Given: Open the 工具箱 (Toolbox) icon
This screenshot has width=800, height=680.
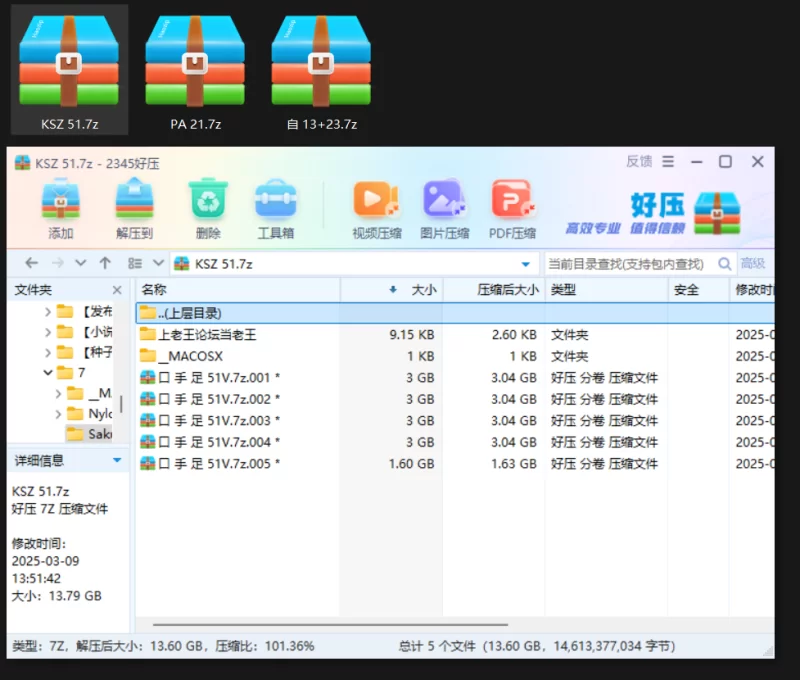Looking at the screenshot, I should pyautogui.click(x=276, y=209).
